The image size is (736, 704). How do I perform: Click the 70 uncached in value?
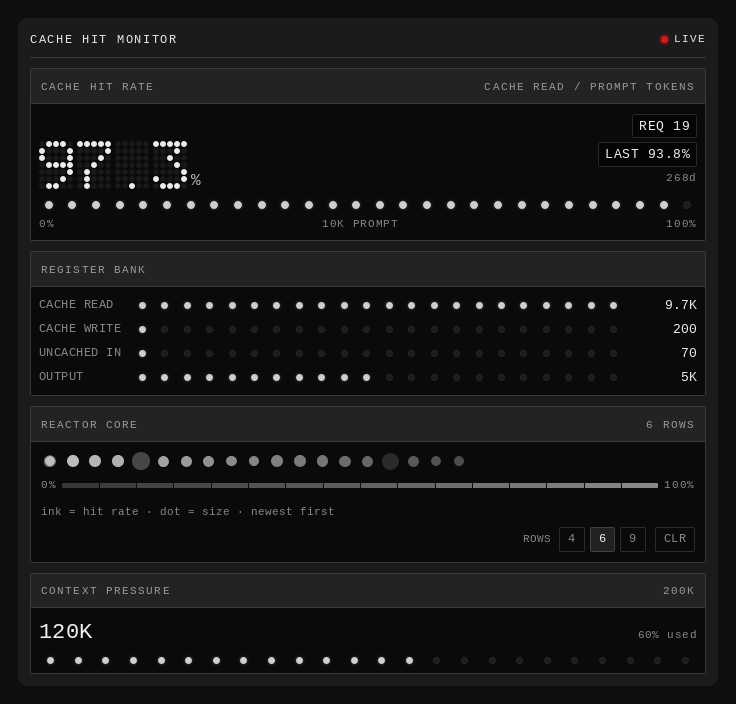(x=689, y=353)
